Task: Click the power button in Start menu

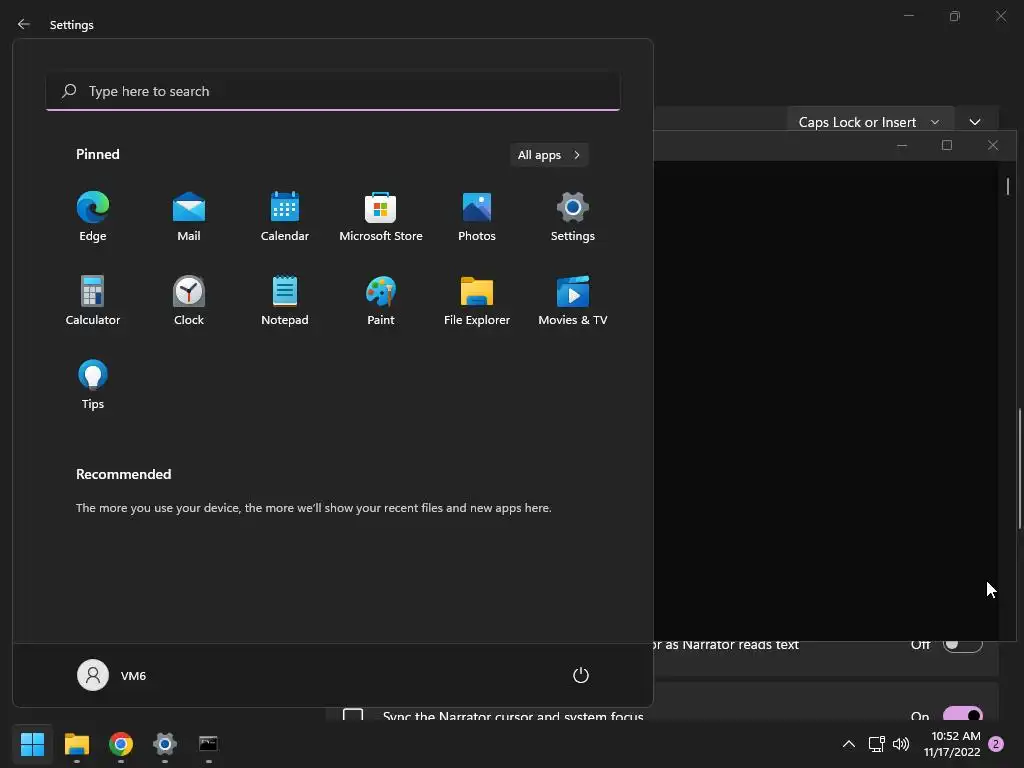Action: (x=581, y=675)
